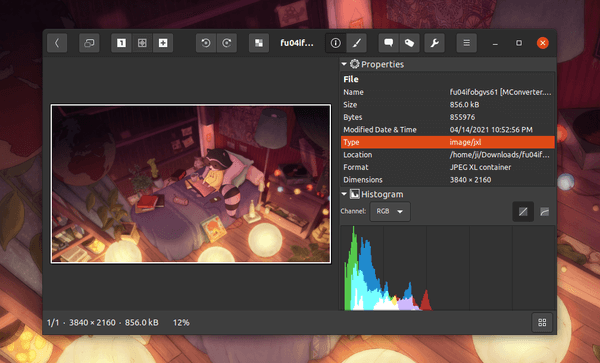
Task: Click the File heading in Properties
Action: coord(351,80)
